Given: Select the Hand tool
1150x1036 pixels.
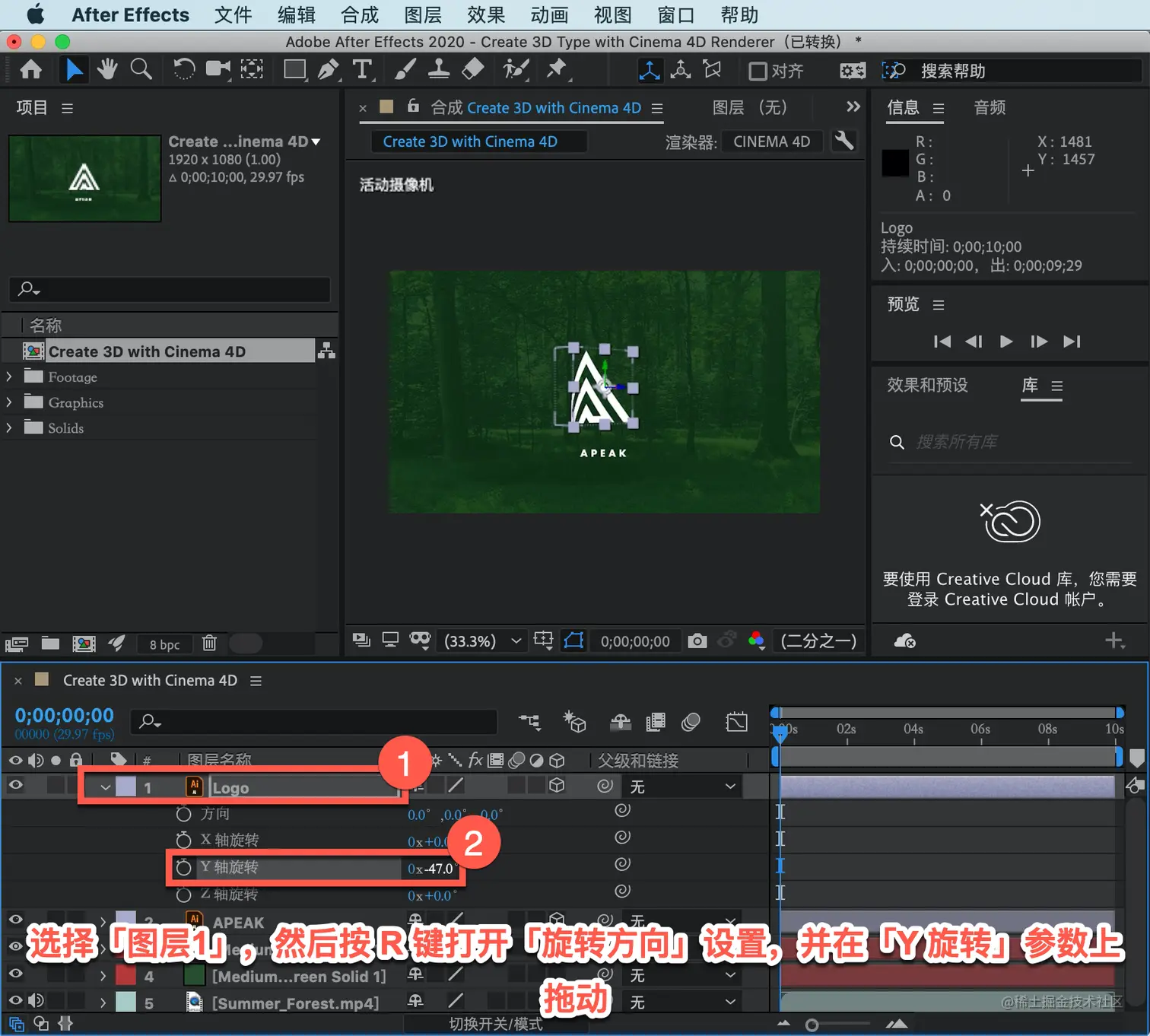Looking at the screenshot, I should click(x=107, y=70).
